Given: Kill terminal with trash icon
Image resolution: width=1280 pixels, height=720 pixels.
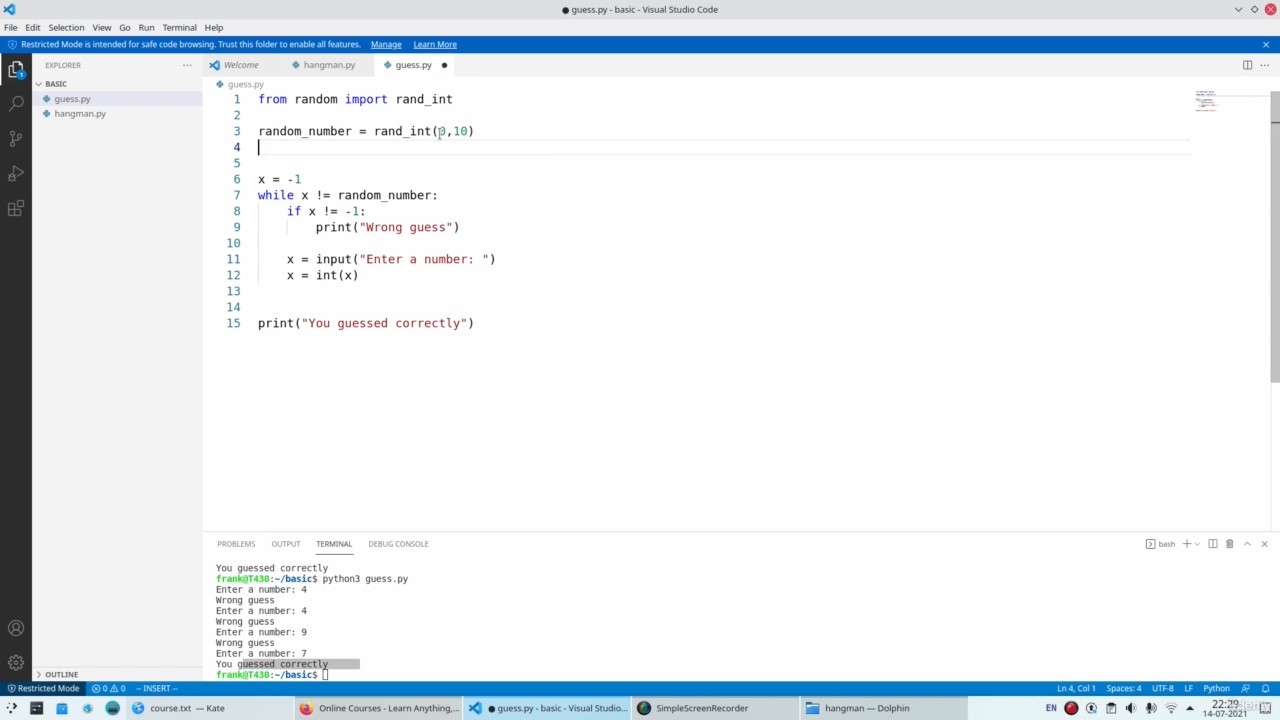Looking at the screenshot, I should [x=1230, y=544].
